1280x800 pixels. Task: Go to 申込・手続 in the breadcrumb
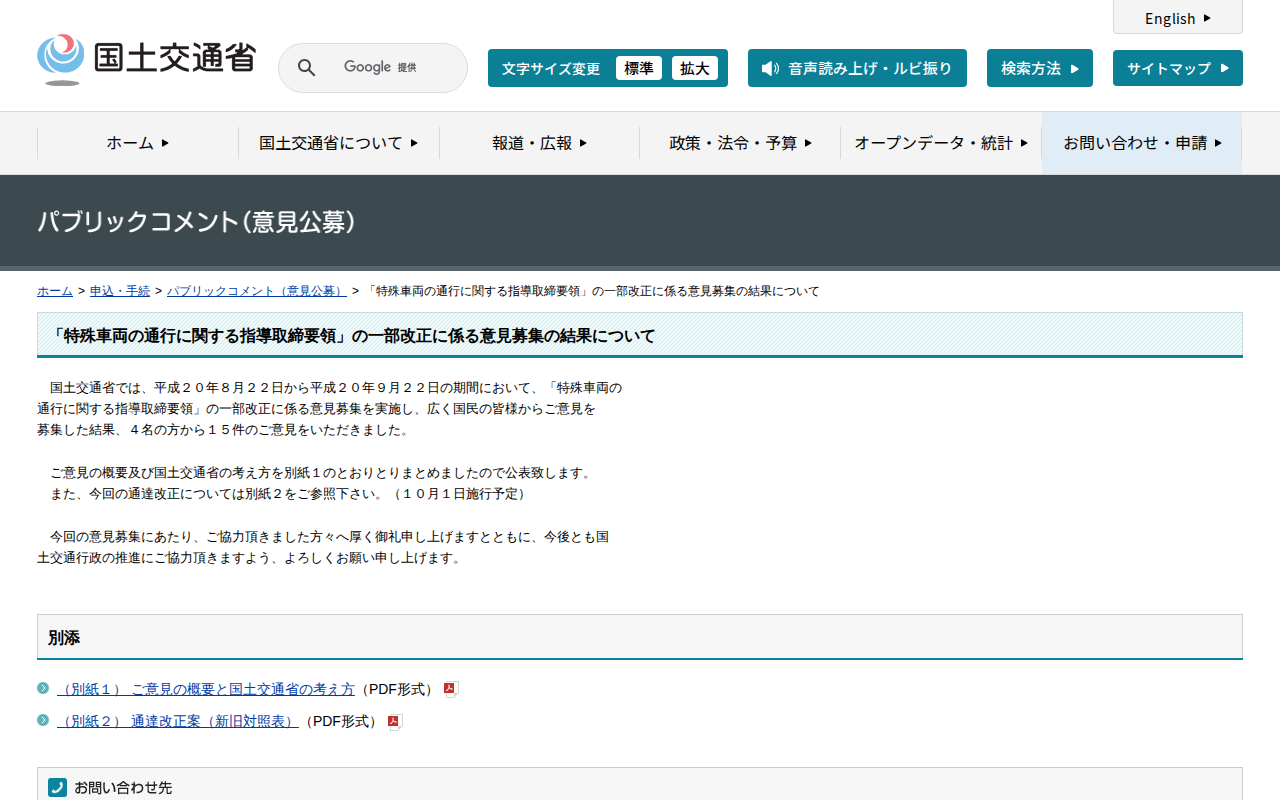(120, 291)
